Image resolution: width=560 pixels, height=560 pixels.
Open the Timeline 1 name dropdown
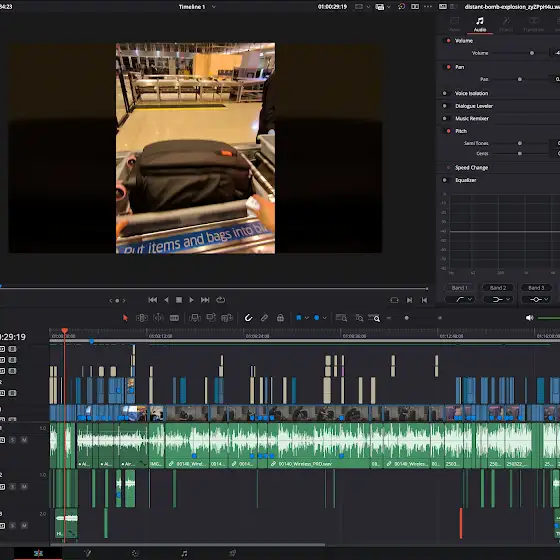click(x=214, y=7)
